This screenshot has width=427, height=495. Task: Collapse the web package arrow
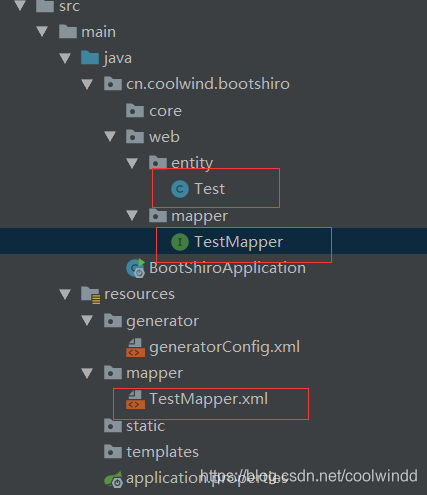(110, 136)
